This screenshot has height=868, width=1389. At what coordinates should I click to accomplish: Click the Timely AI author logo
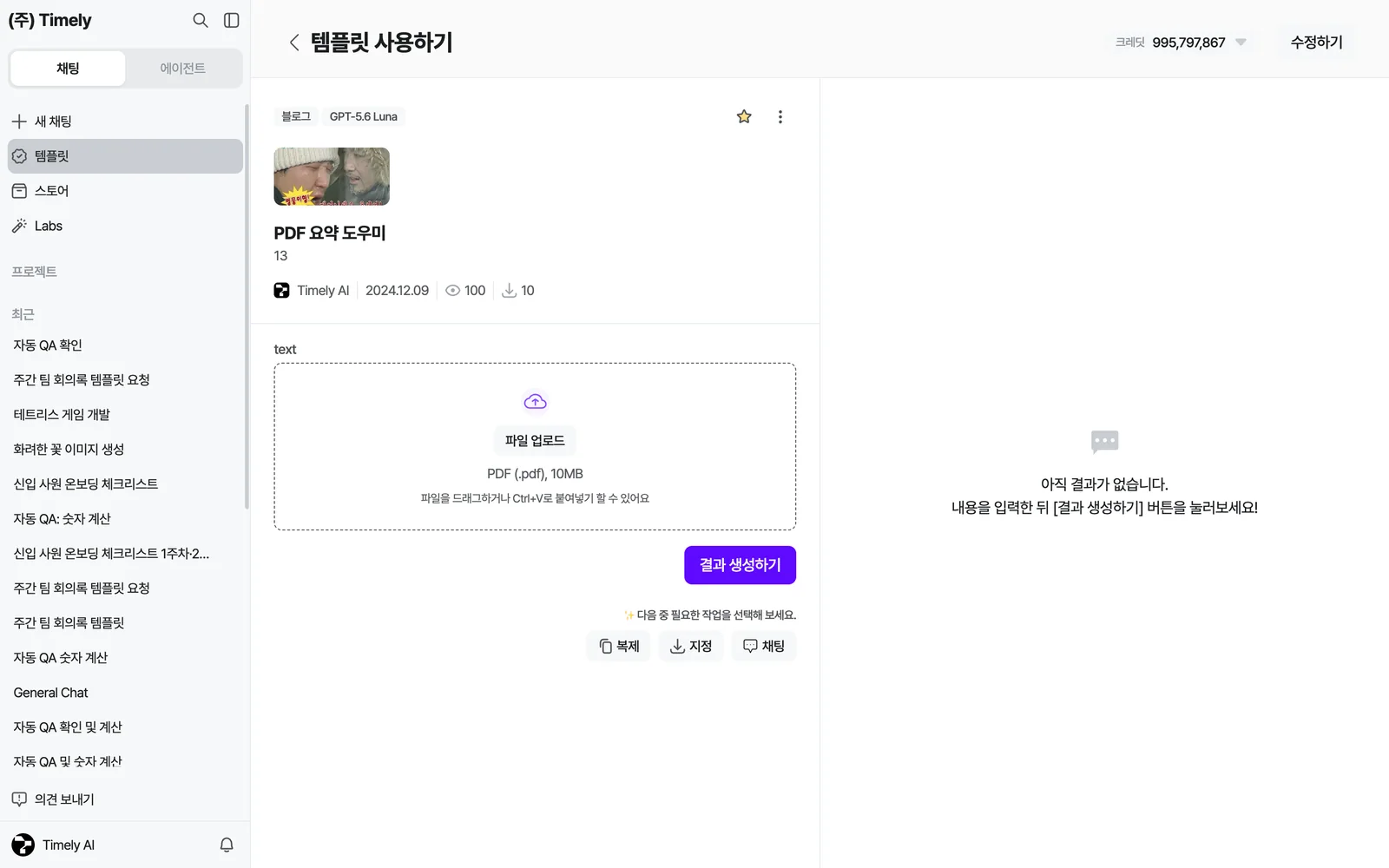click(281, 291)
